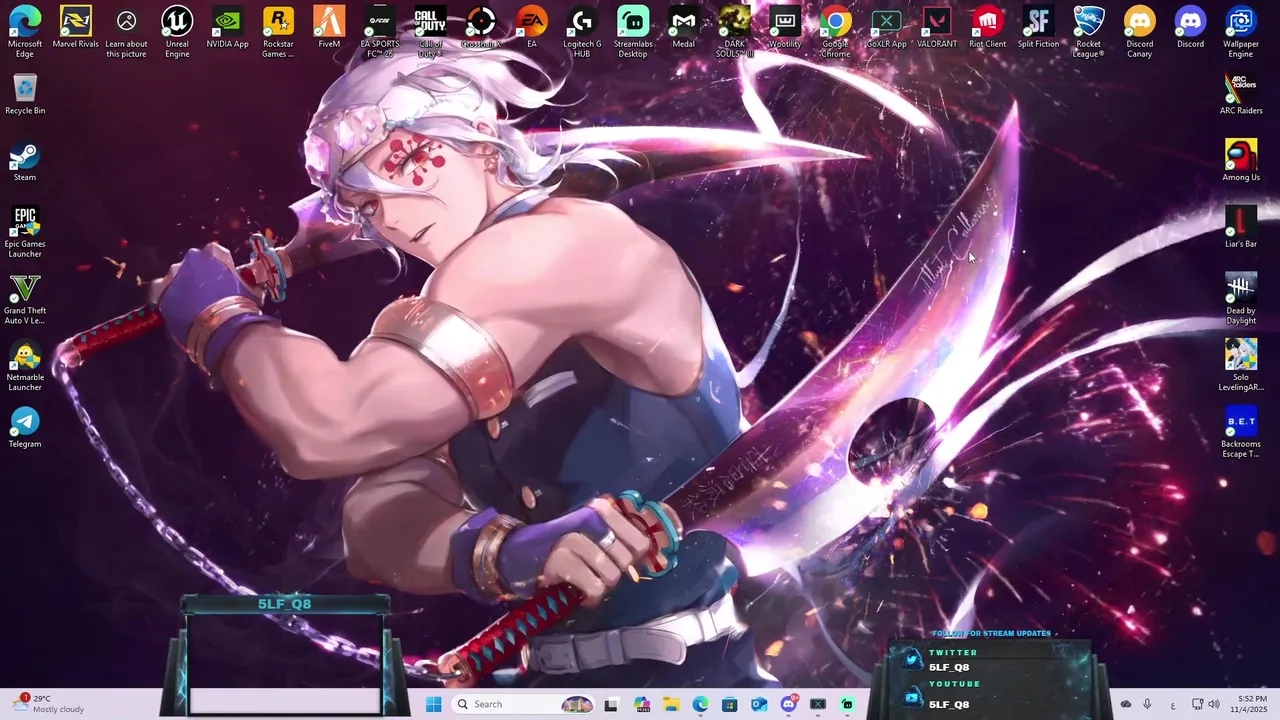Select the FiveM desktop icon

click(329, 27)
